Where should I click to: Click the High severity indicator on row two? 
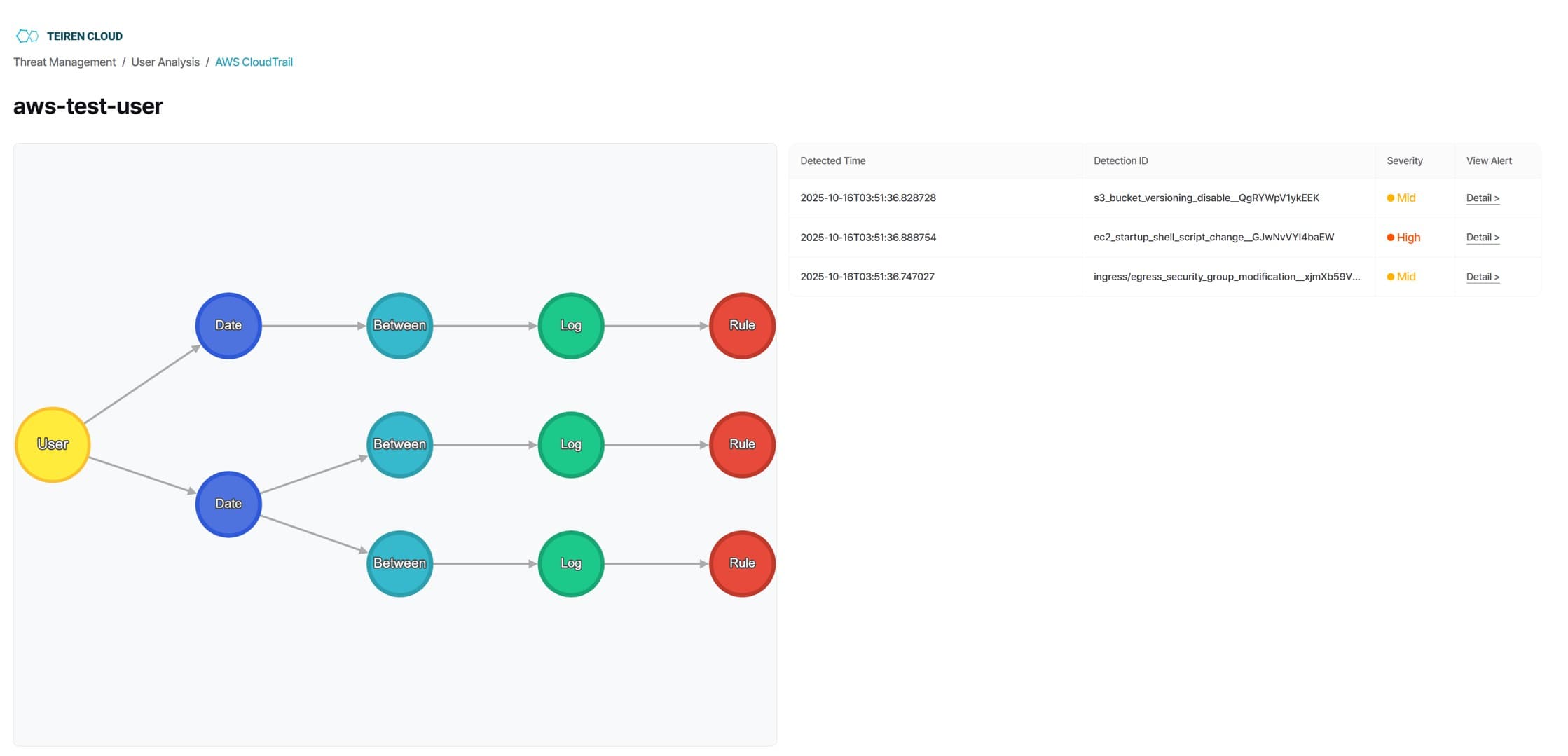click(x=1404, y=237)
